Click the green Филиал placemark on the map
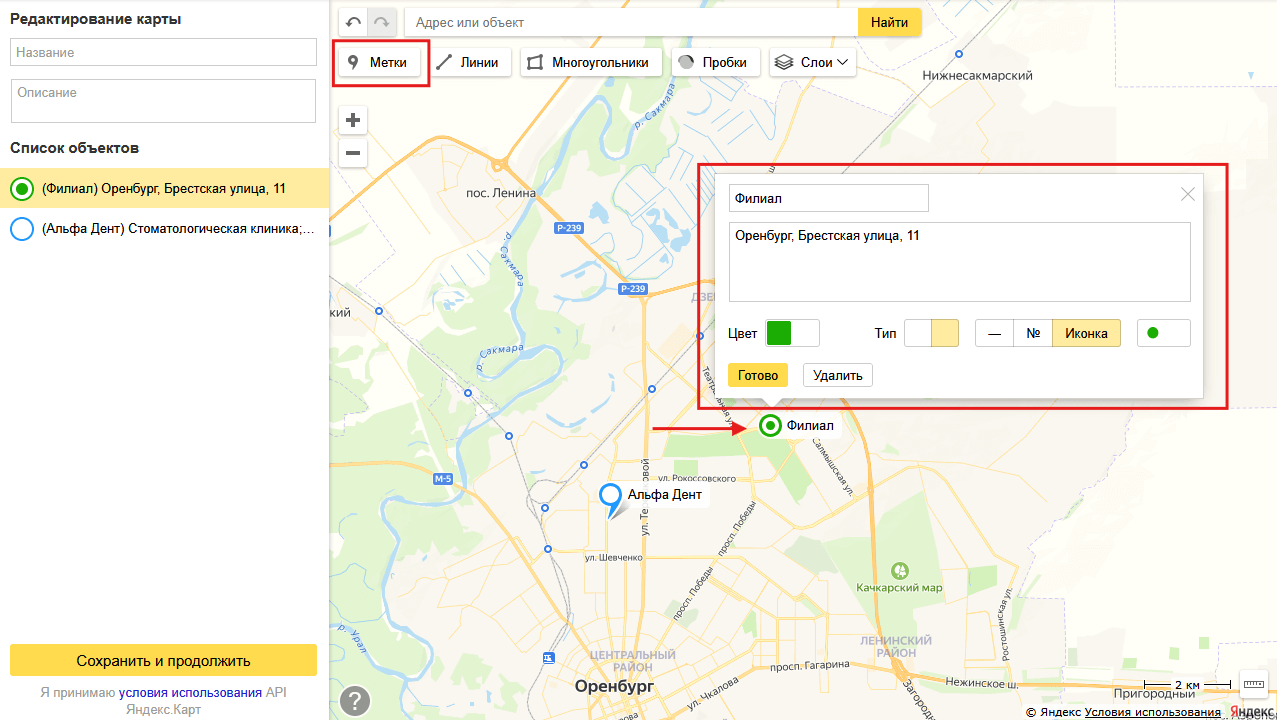The width and height of the screenshot is (1277, 720). coord(770,426)
